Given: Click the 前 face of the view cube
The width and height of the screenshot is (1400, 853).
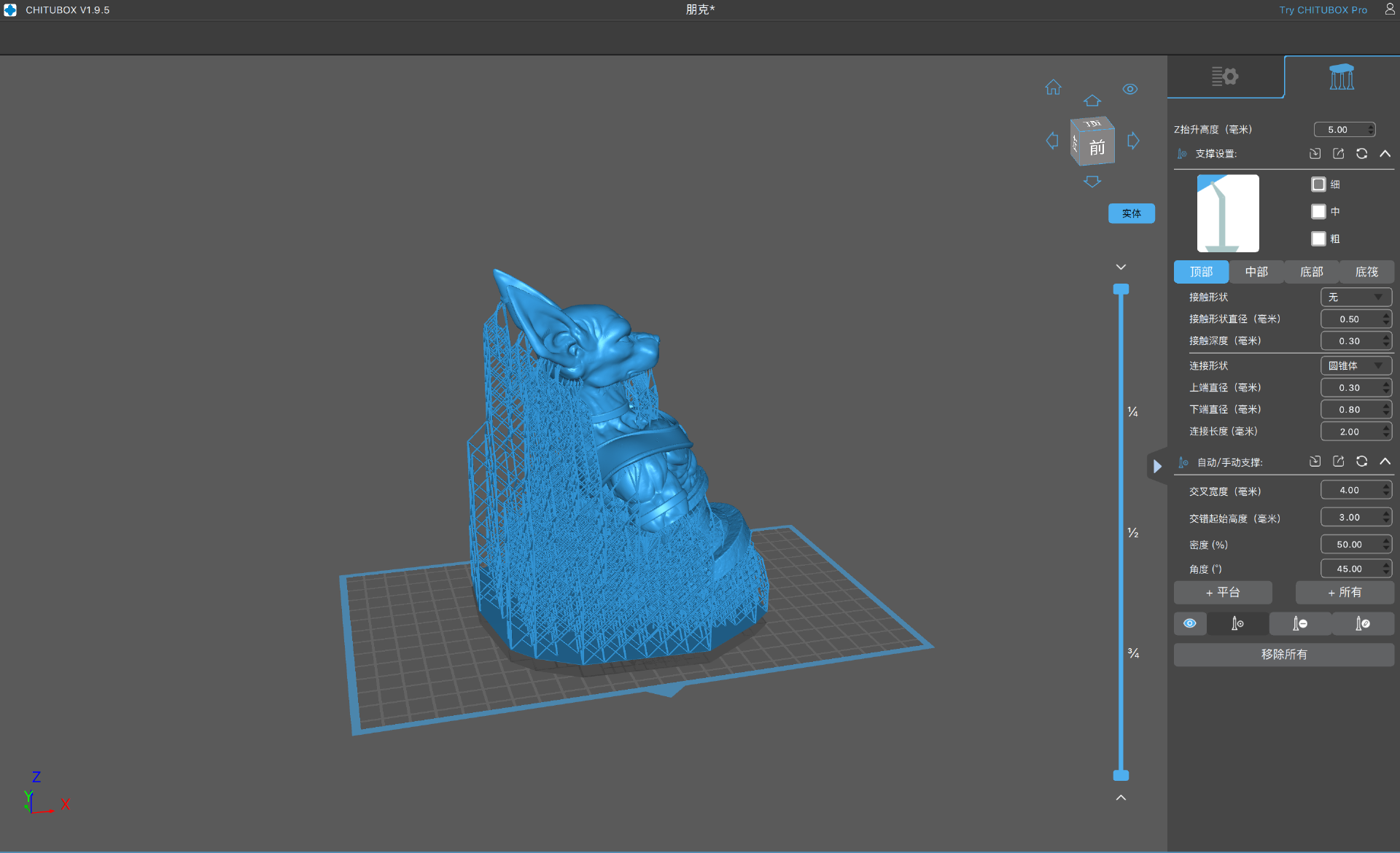Looking at the screenshot, I should point(1097,148).
